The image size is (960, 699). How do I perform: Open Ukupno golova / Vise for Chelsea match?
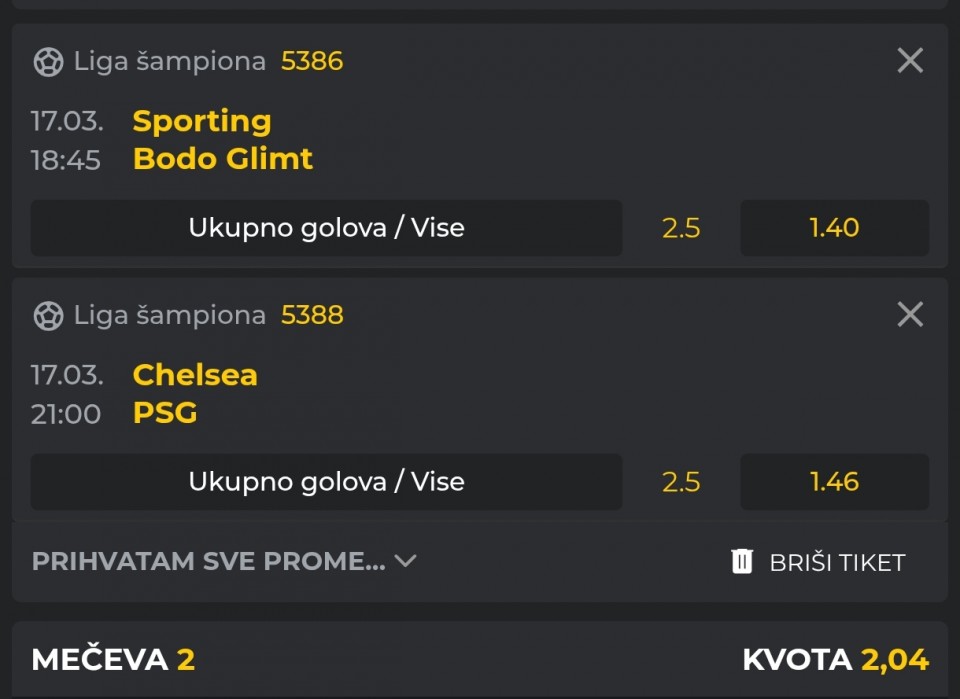tap(326, 482)
